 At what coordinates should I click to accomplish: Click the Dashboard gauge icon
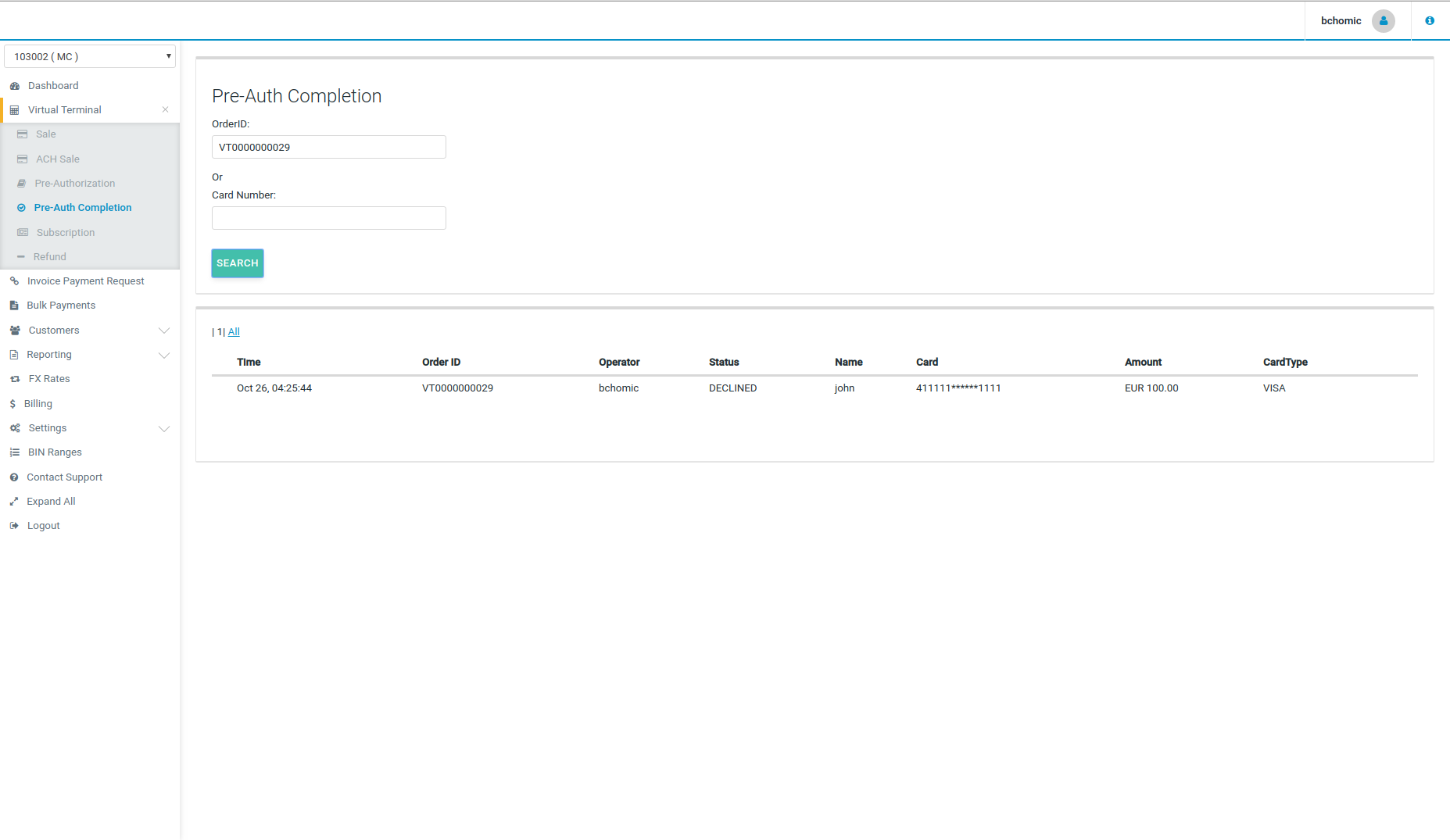15,86
